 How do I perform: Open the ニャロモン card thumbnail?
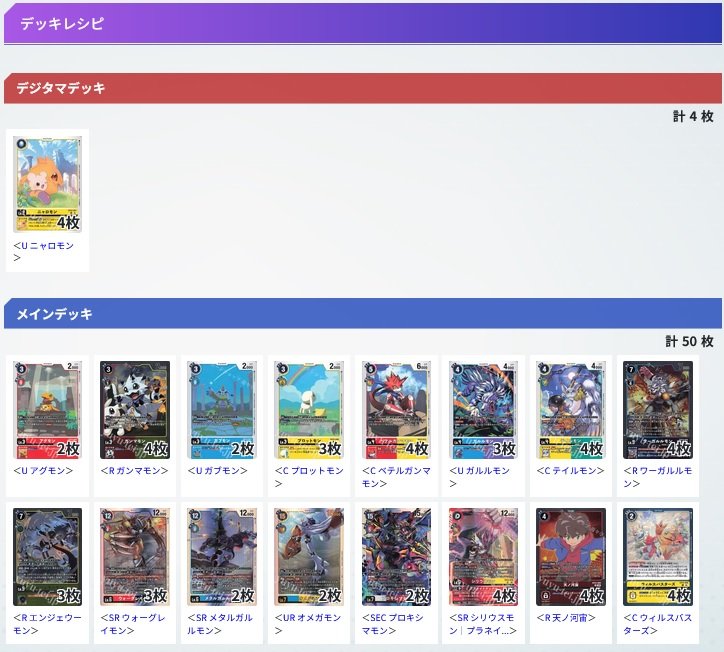[48, 184]
